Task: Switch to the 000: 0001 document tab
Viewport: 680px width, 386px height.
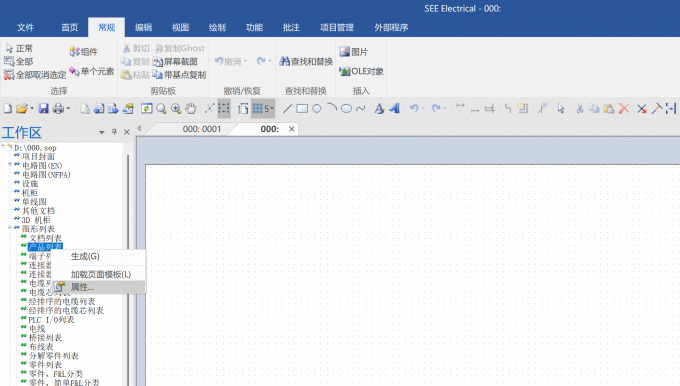Action: click(x=202, y=129)
